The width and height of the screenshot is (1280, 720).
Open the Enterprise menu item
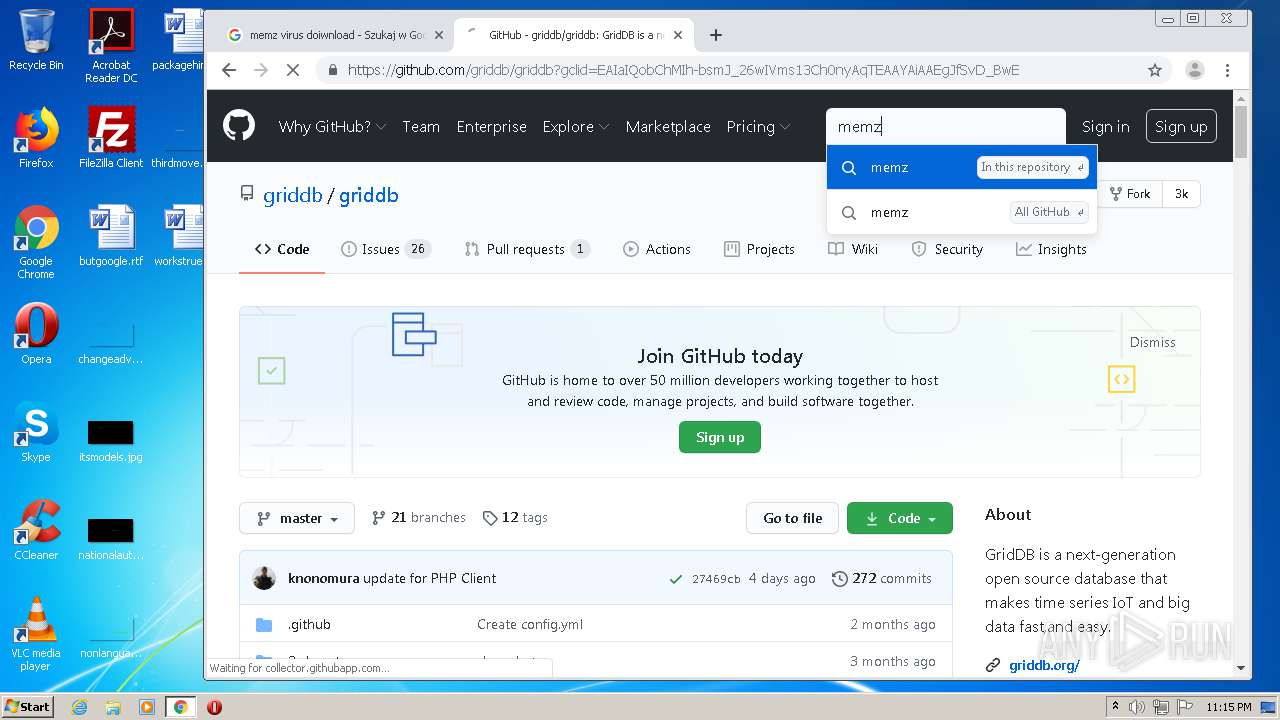point(491,126)
